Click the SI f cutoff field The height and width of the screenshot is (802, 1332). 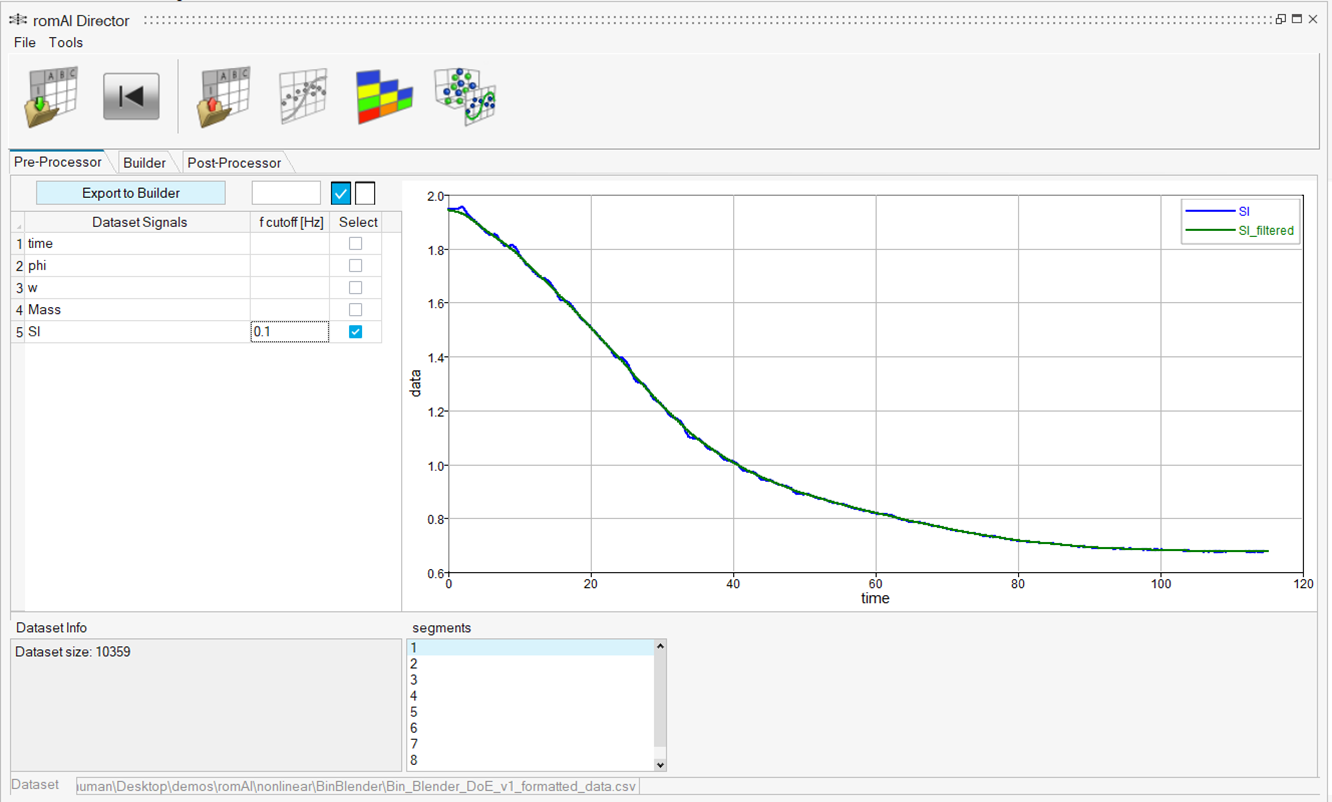(289, 332)
